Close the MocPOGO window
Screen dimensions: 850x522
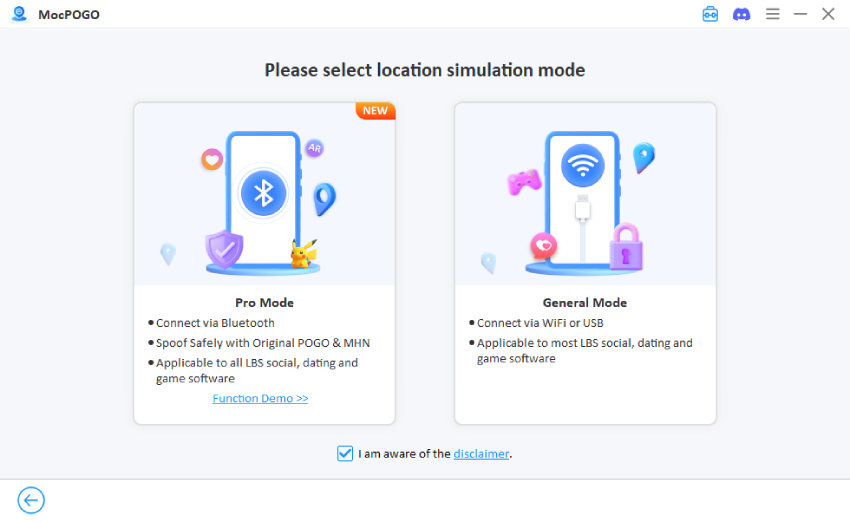click(828, 14)
